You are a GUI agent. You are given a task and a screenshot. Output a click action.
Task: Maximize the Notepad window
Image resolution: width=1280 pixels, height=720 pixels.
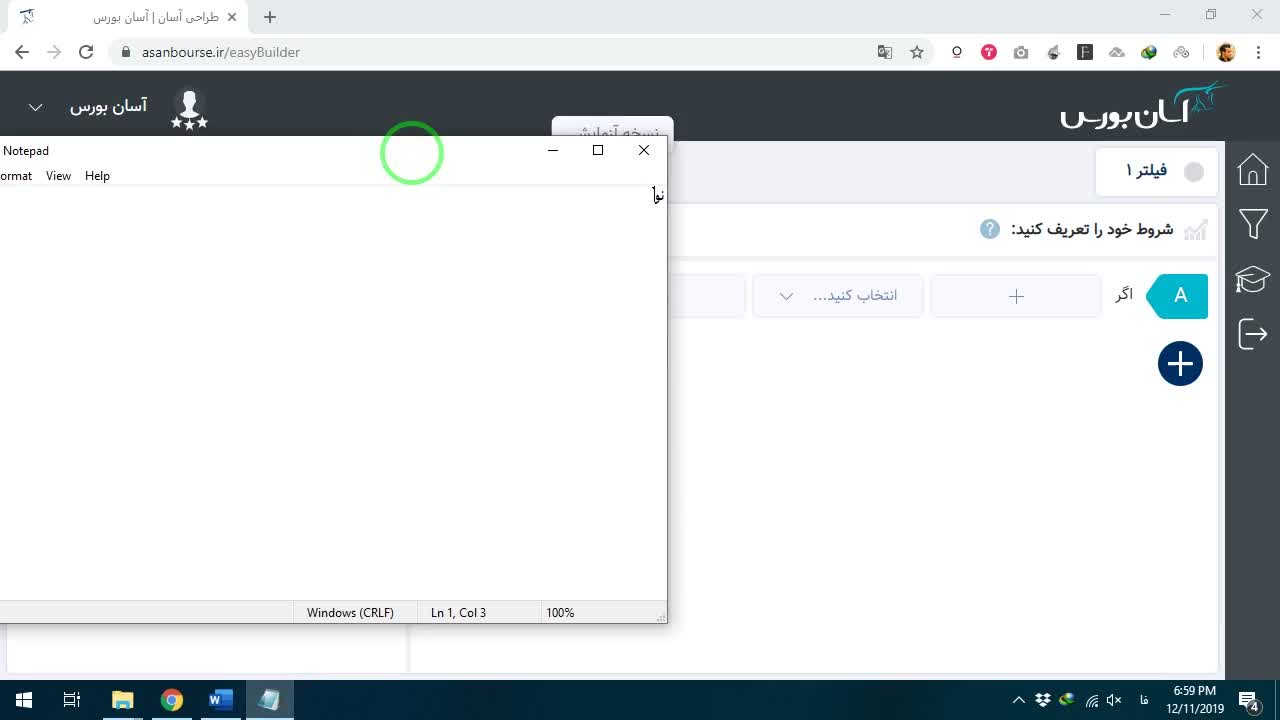598,150
